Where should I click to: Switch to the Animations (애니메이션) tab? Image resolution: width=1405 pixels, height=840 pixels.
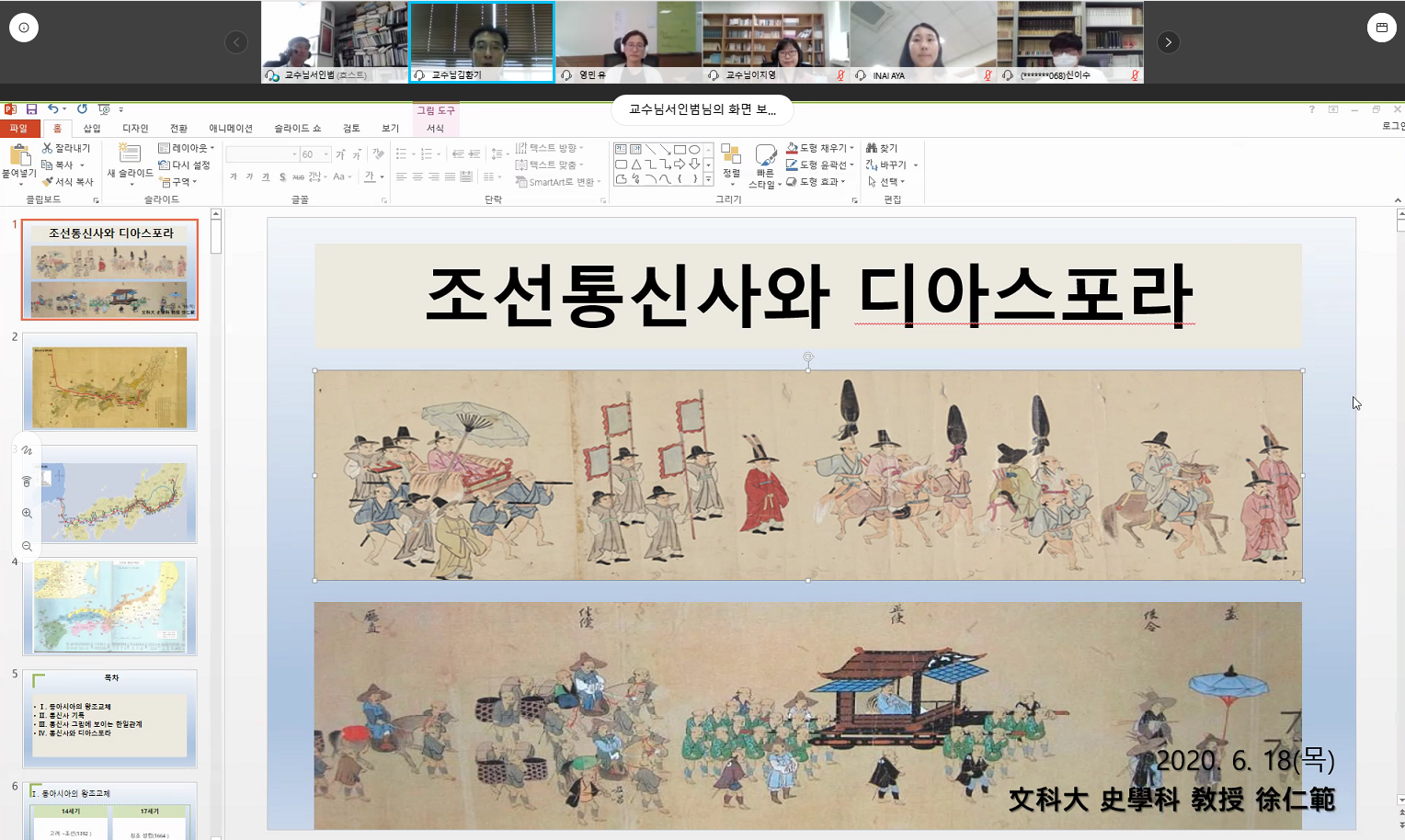[231, 128]
